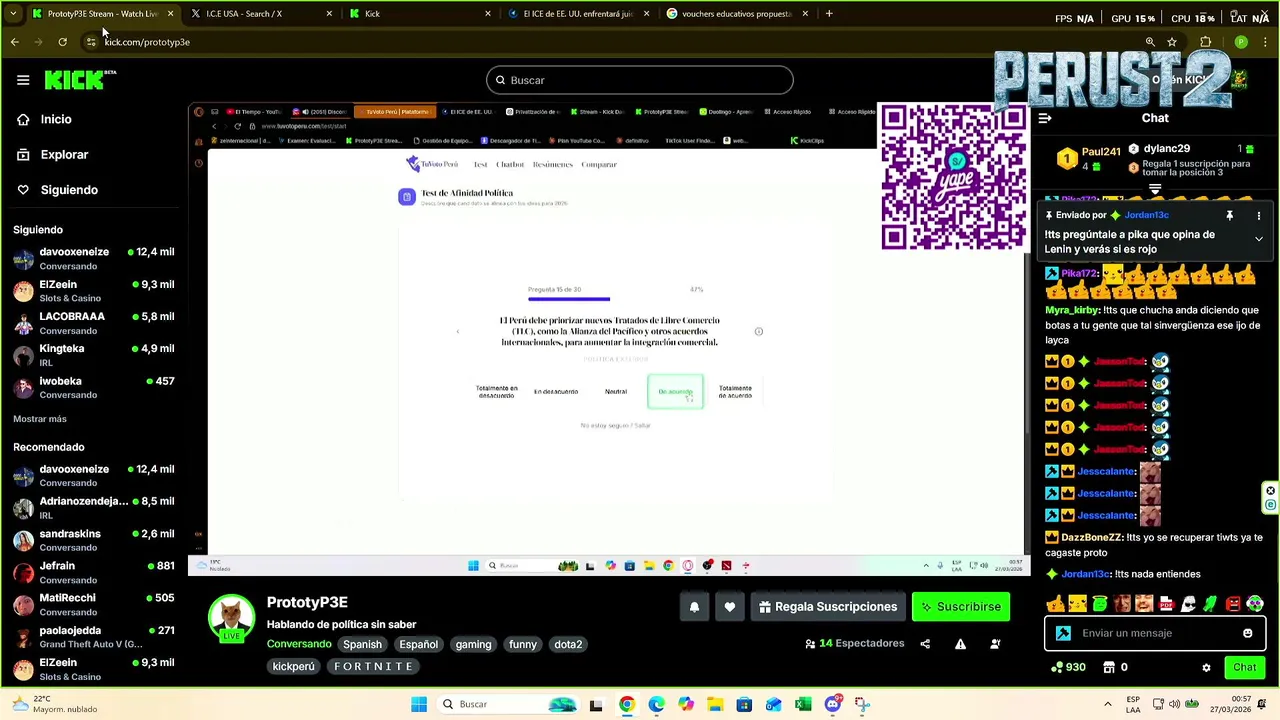Image resolution: width=1280 pixels, height=720 pixels.
Task: Click the Jordan13c username in pinned message
Action: click(x=1146, y=215)
